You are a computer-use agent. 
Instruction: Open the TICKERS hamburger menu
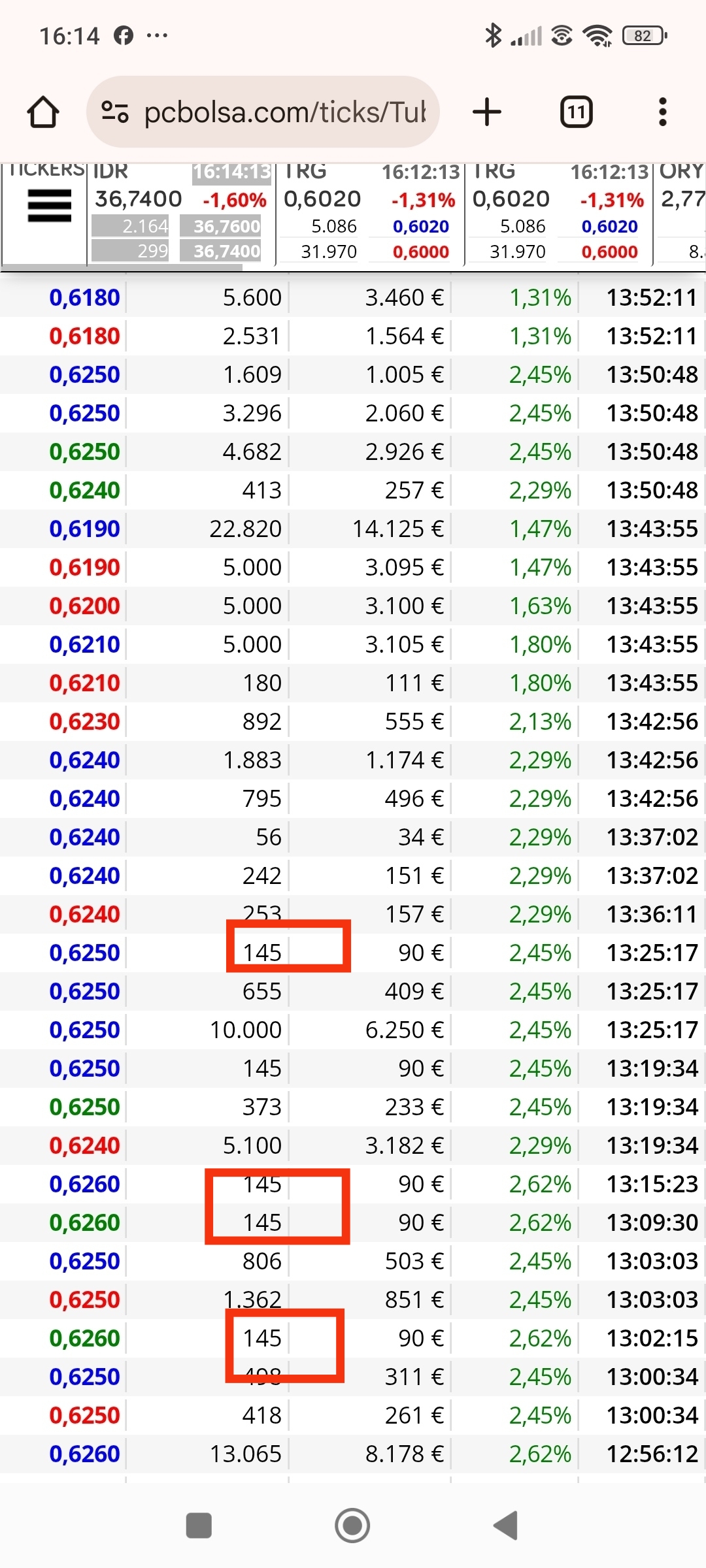coord(49,206)
